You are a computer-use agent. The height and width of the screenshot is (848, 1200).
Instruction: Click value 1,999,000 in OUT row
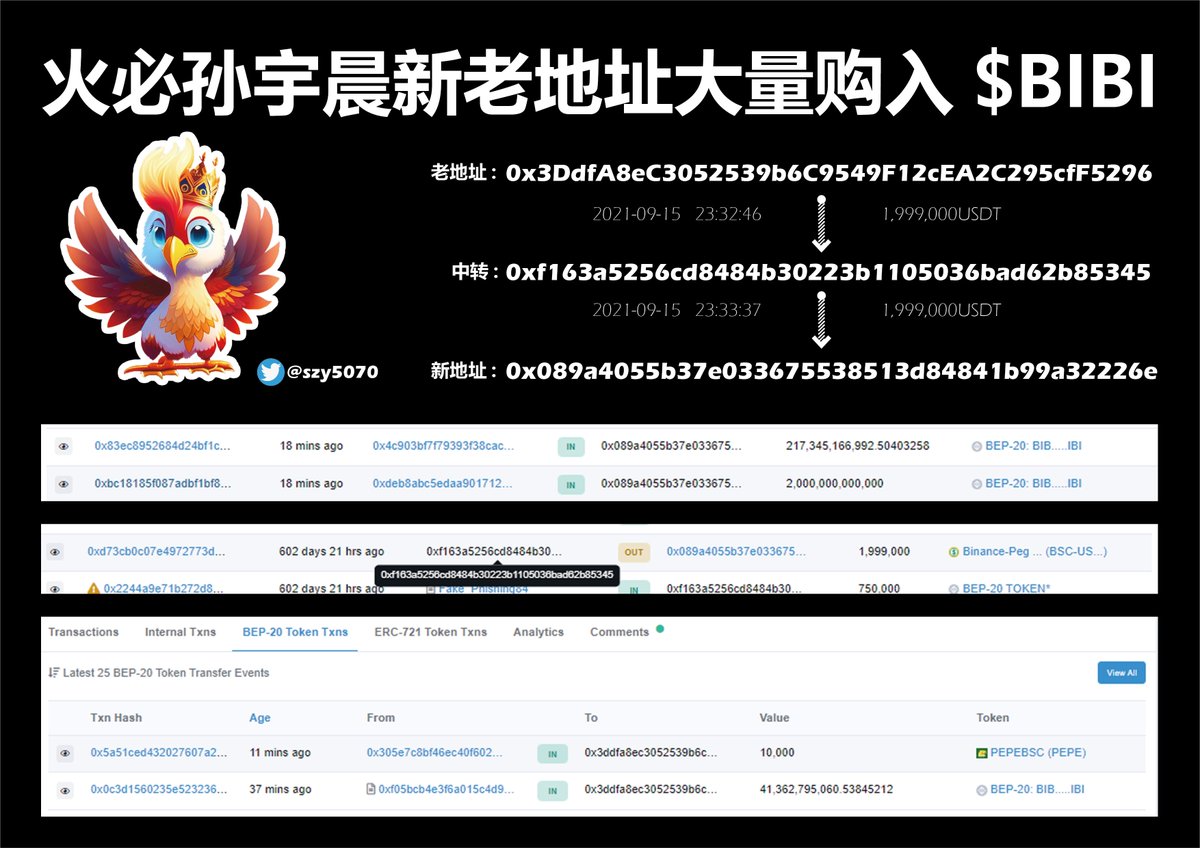point(884,552)
